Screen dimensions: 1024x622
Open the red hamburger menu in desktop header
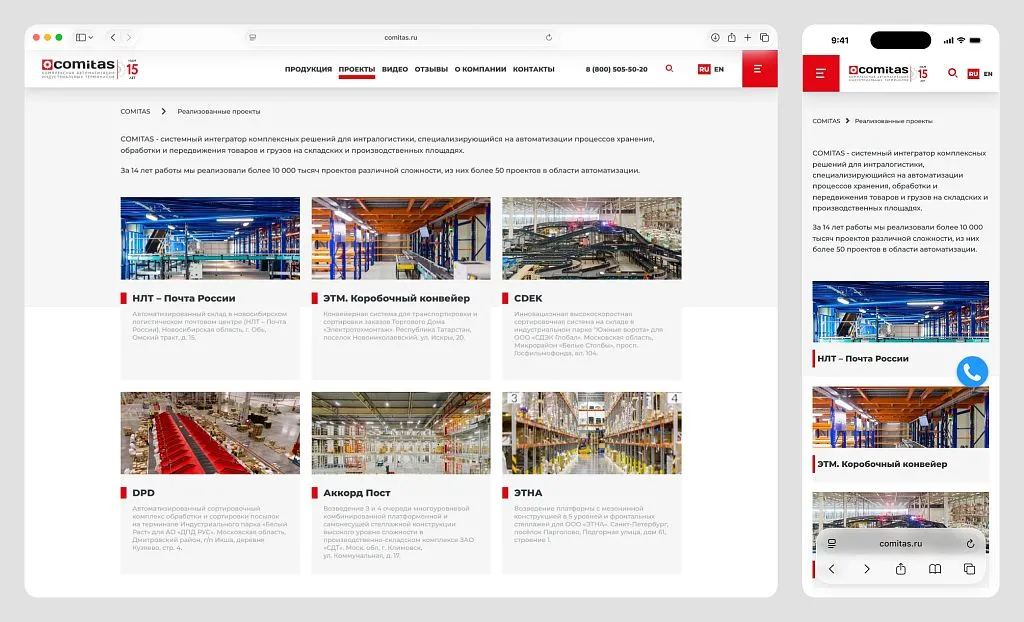[759, 69]
